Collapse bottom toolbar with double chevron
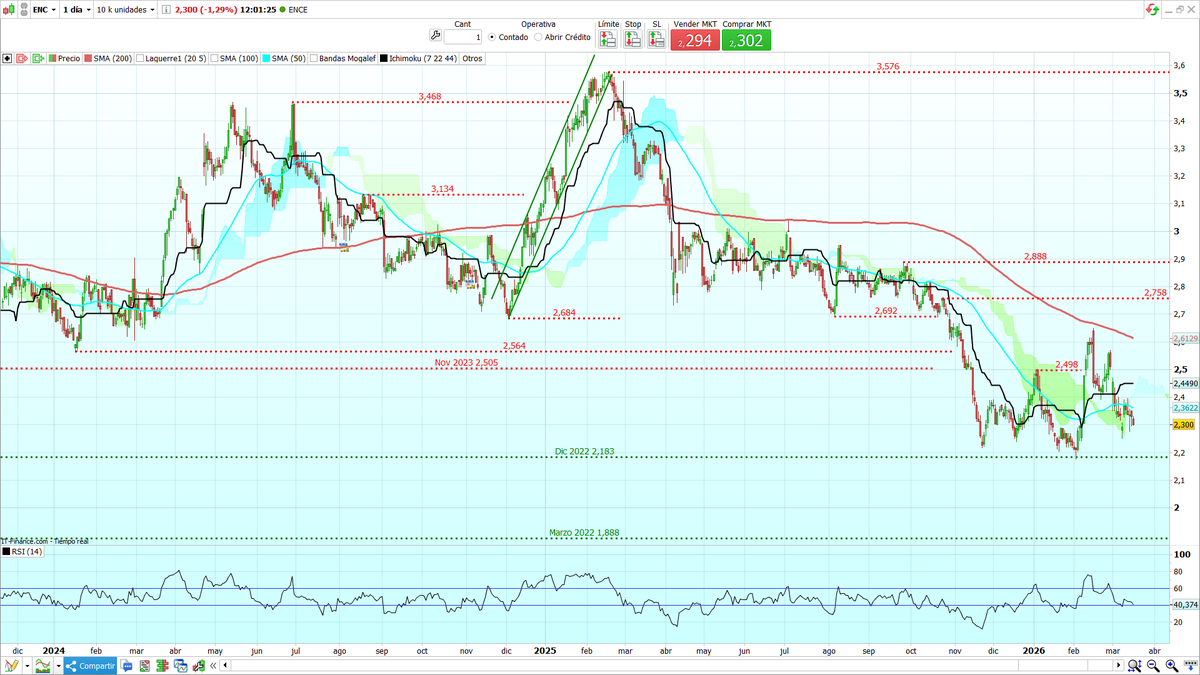This screenshot has height=675, width=1200. pos(213,666)
